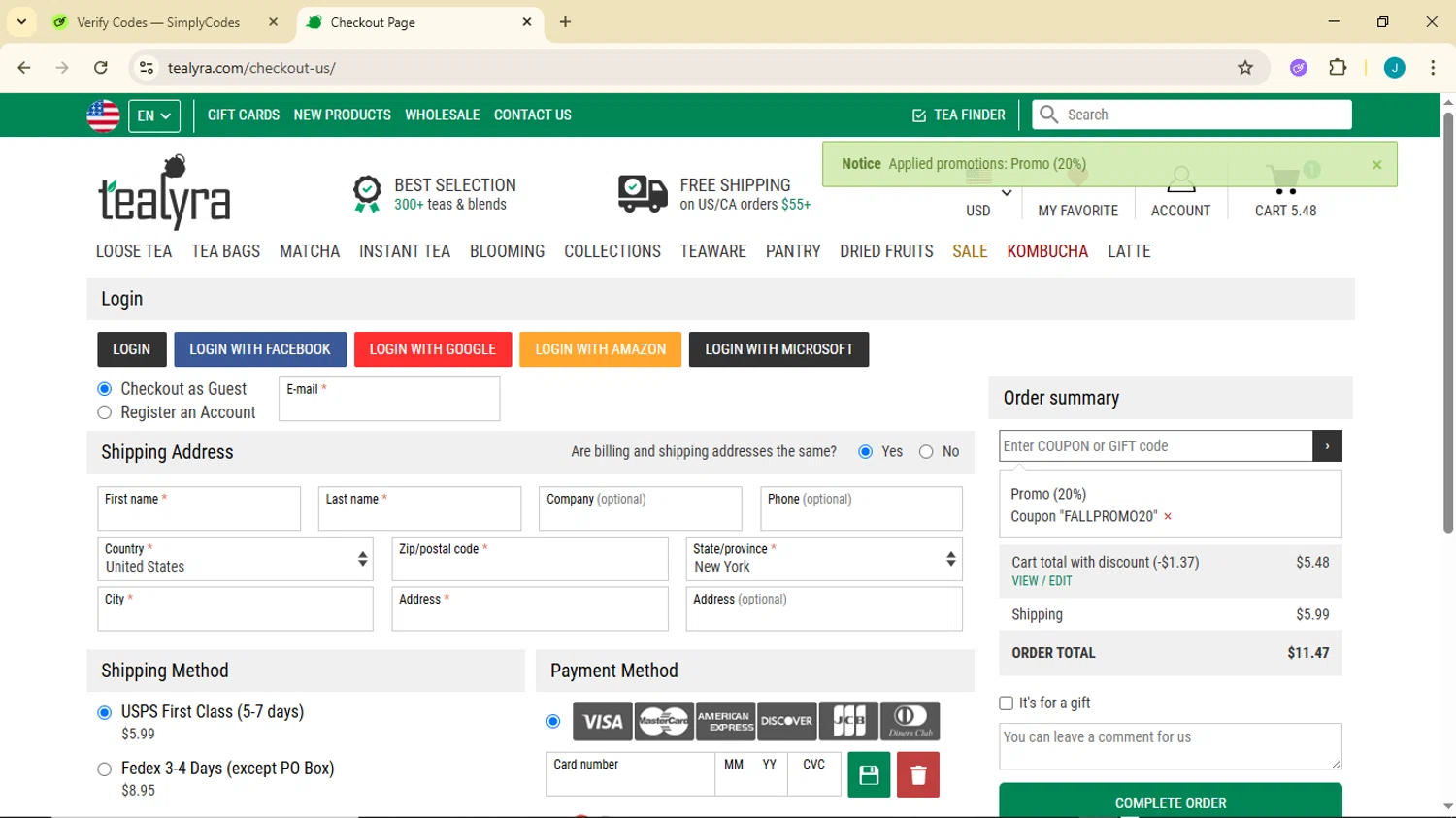Remove the FALLPROMO20 coupon

point(1168,517)
